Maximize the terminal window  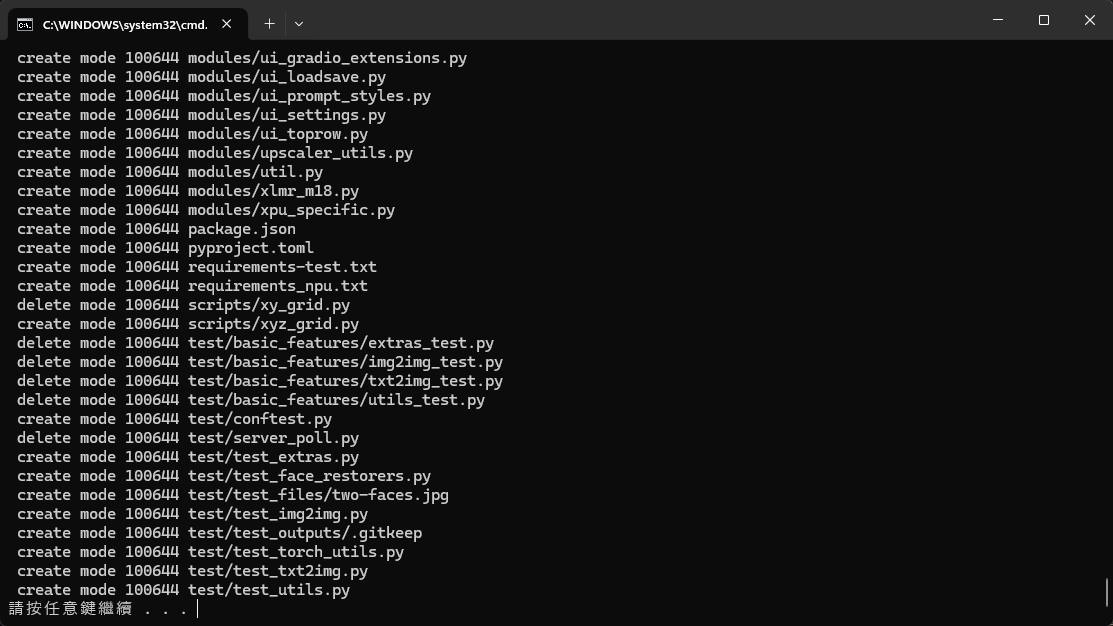(x=1044, y=20)
